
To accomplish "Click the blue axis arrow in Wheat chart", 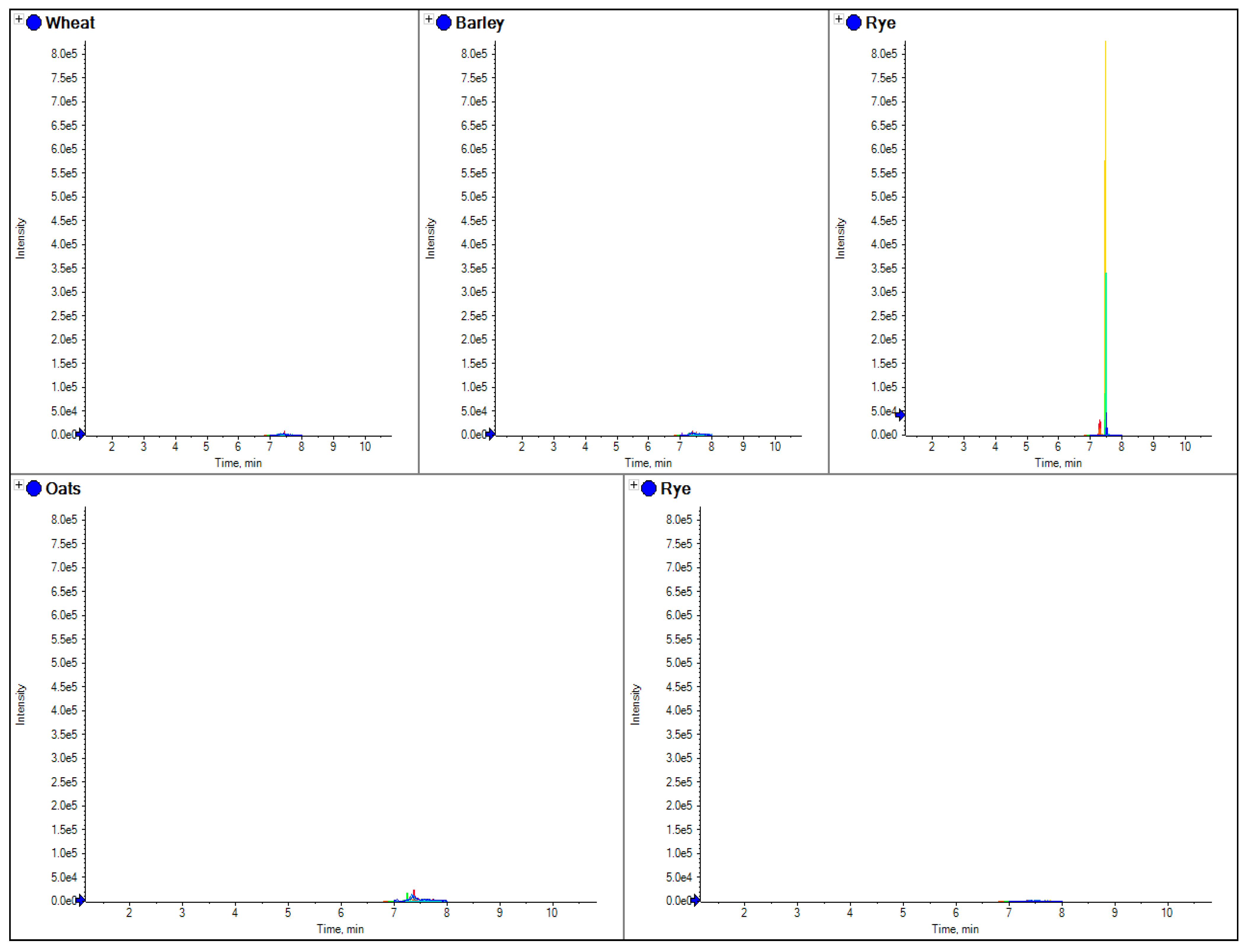I will tap(81, 434).
